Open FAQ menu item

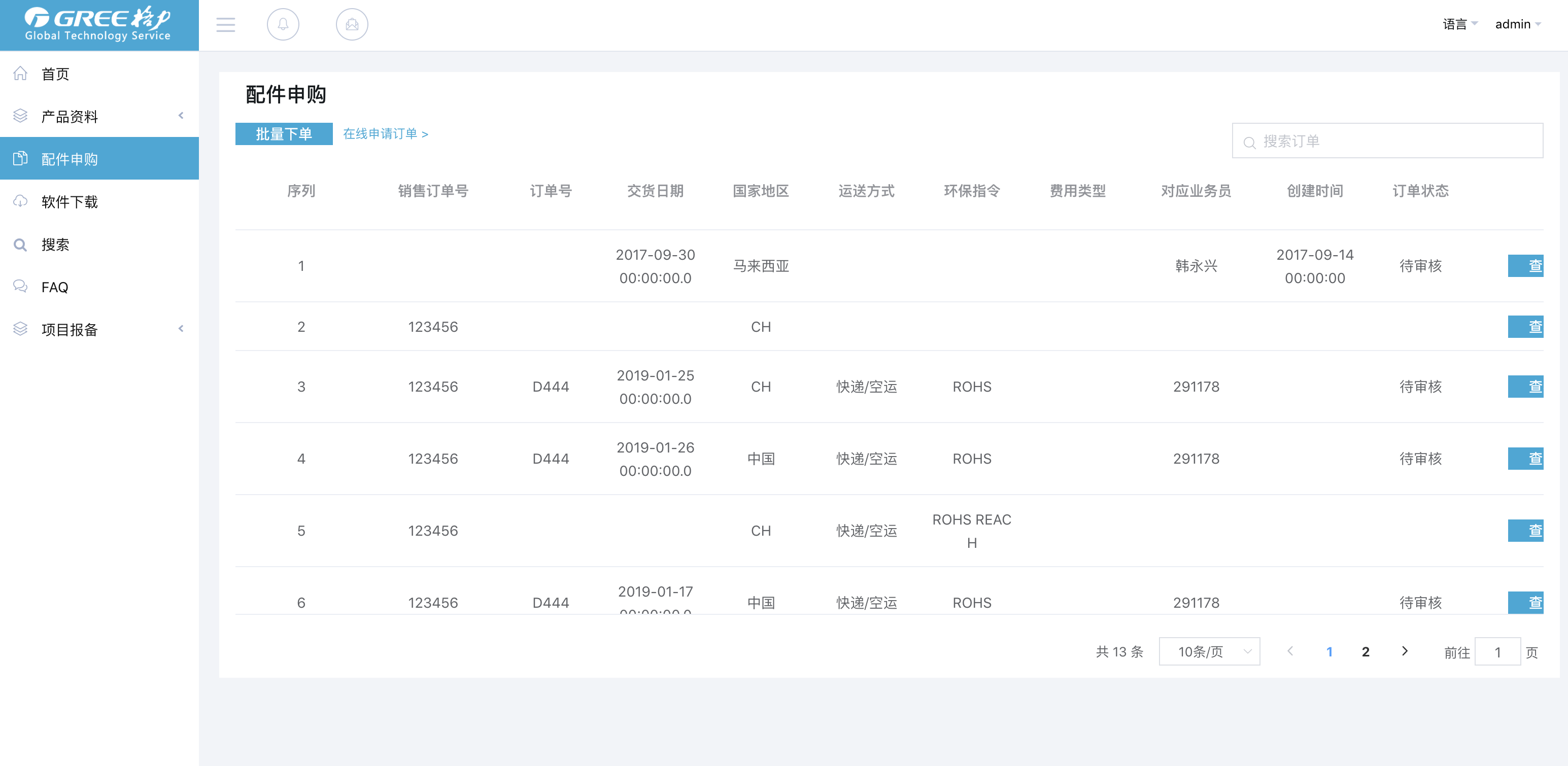(99, 287)
